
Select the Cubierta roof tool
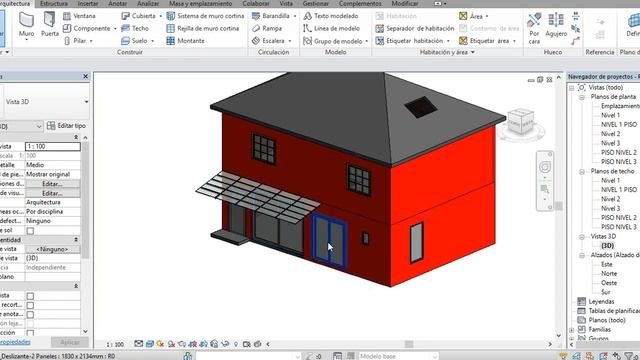pyautogui.click(x=141, y=16)
